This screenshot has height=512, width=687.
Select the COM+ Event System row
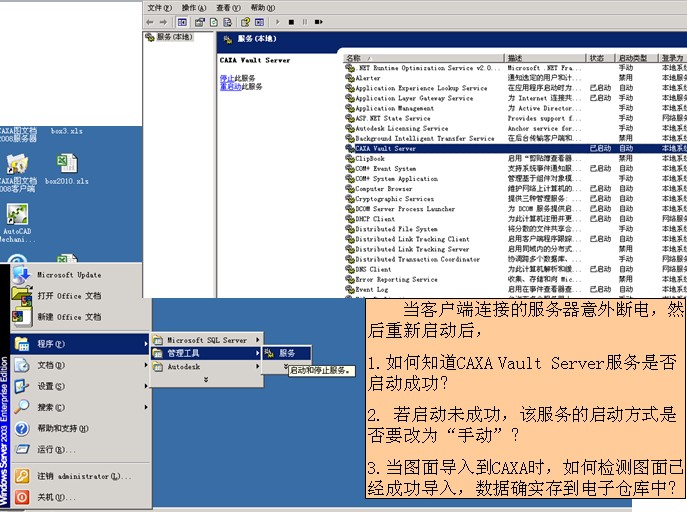pyautogui.click(x=516, y=169)
